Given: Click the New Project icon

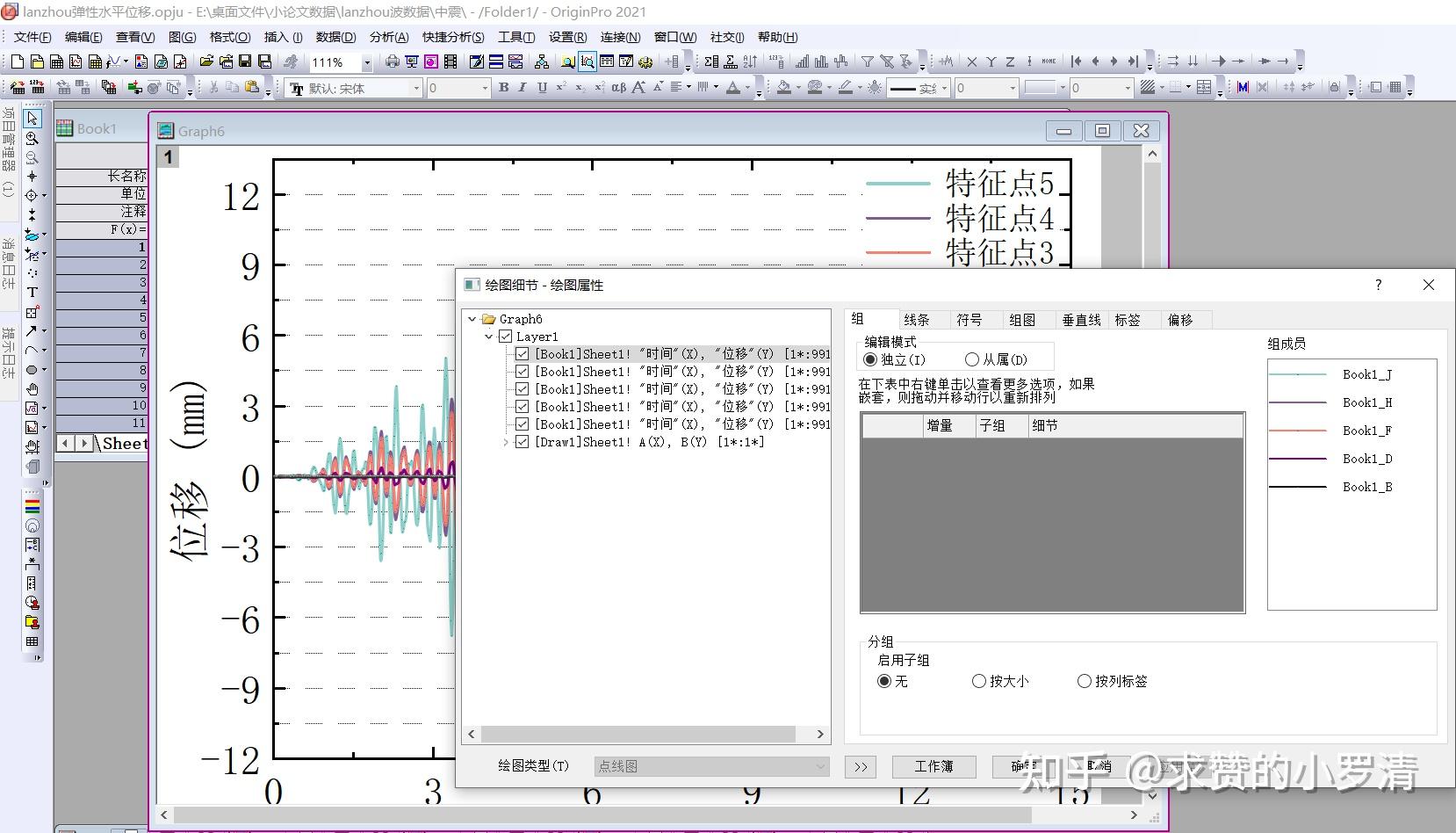Looking at the screenshot, I should click(x=18, y=62).
